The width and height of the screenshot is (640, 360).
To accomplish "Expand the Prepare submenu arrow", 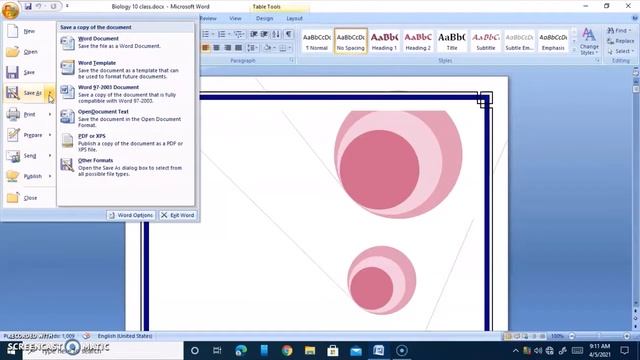I will [50, 135].
